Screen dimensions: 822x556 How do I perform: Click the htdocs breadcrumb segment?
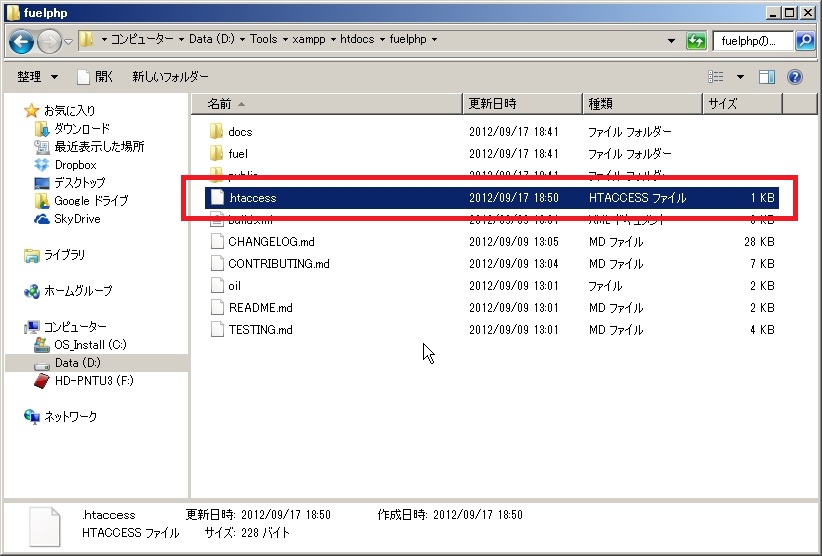[357, 39]
